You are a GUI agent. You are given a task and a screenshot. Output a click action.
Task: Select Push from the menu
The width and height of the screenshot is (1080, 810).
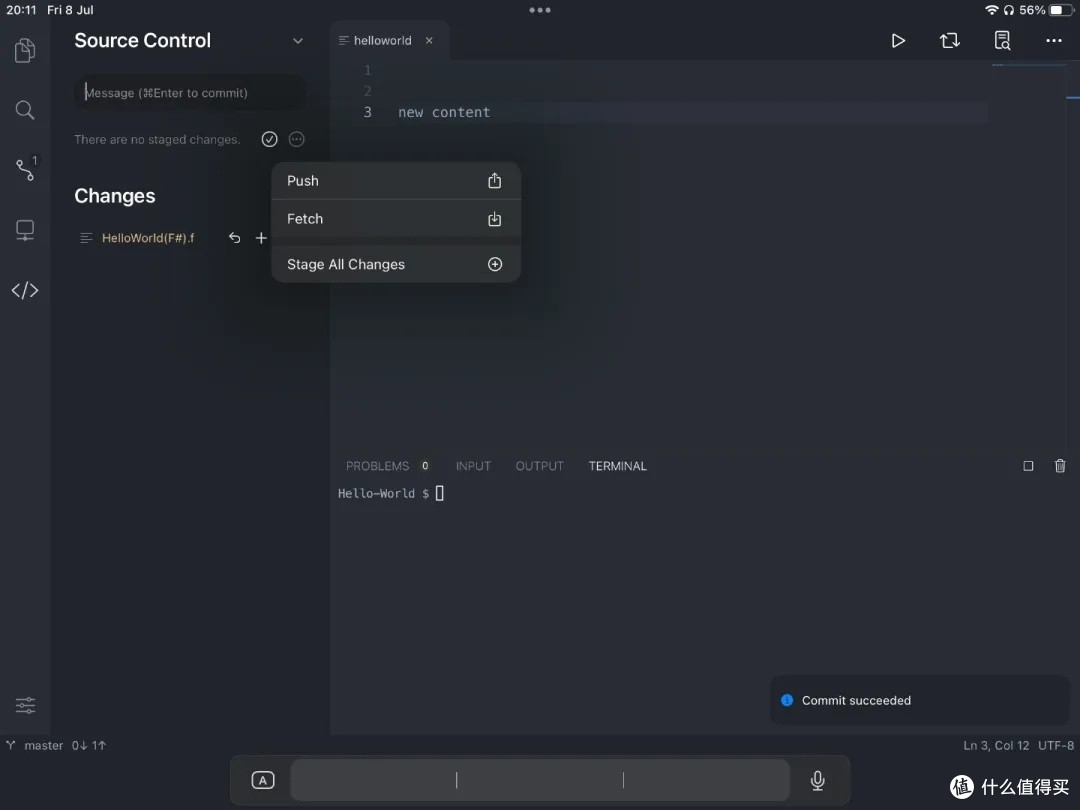(x=395, y=180)
